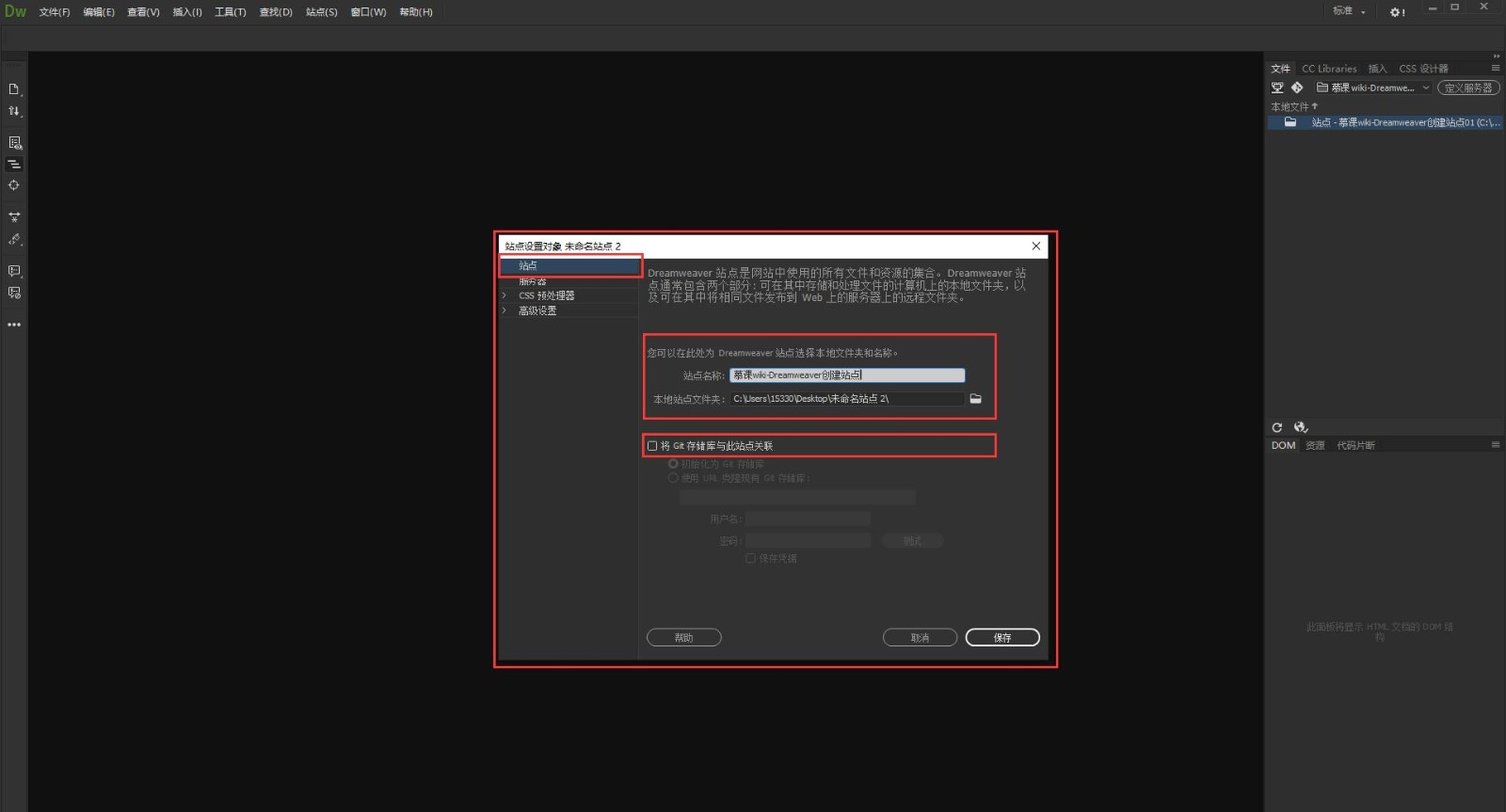Image resolution: width=1506 pixels, height=812 pixels.
Task: Click the 本地文件 sort column header
Action: [1294, 106]
